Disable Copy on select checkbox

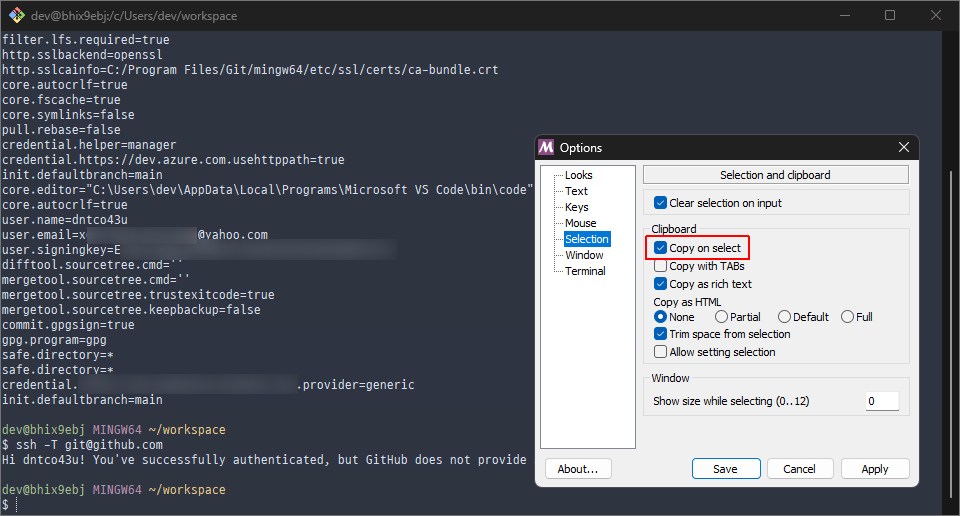tap(660, 248)
